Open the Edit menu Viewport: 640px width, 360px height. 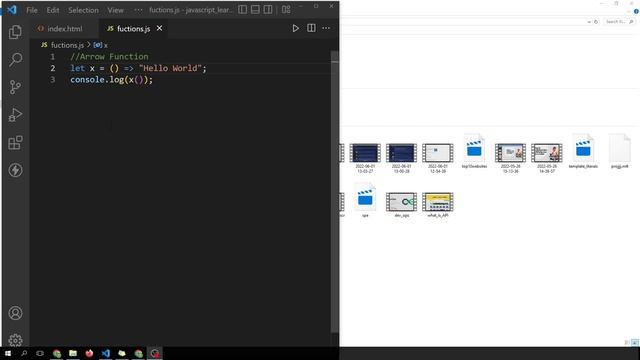tap(53, 10)
